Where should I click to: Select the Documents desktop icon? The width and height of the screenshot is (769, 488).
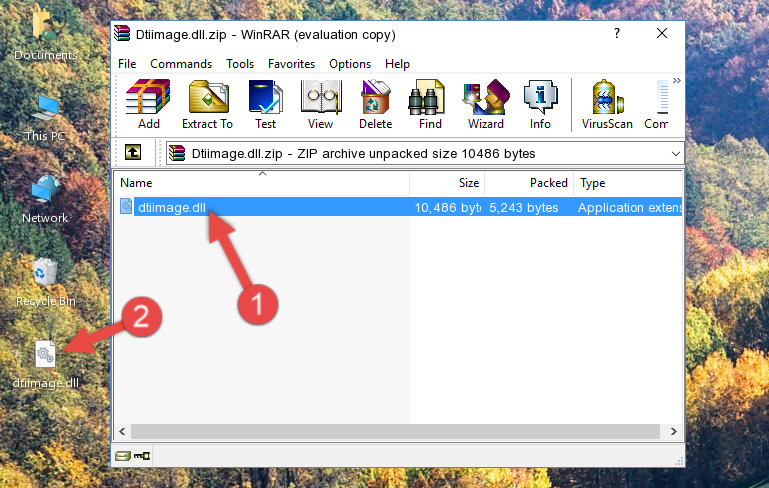click(45, 34)
